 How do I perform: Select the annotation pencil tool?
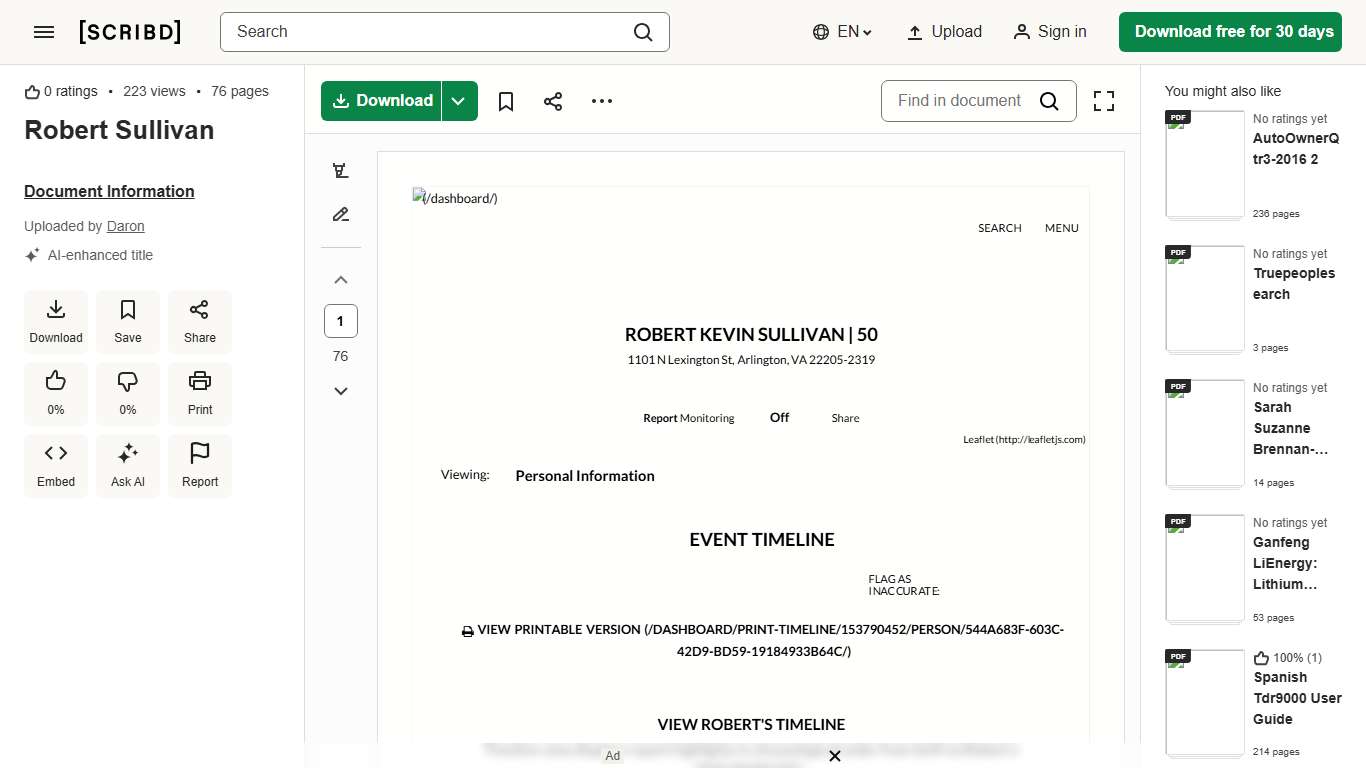[340, 214]
